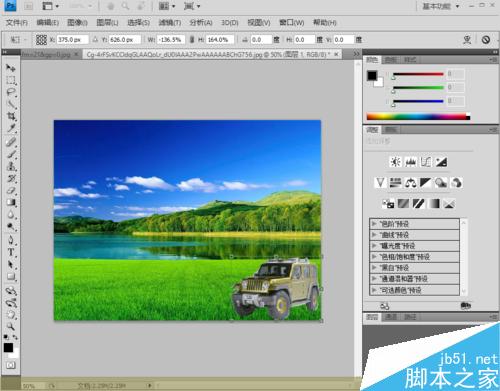Select the Lasso tool
Image resolution: width=500 pixels, height=391 pixels.
point(11,92)
